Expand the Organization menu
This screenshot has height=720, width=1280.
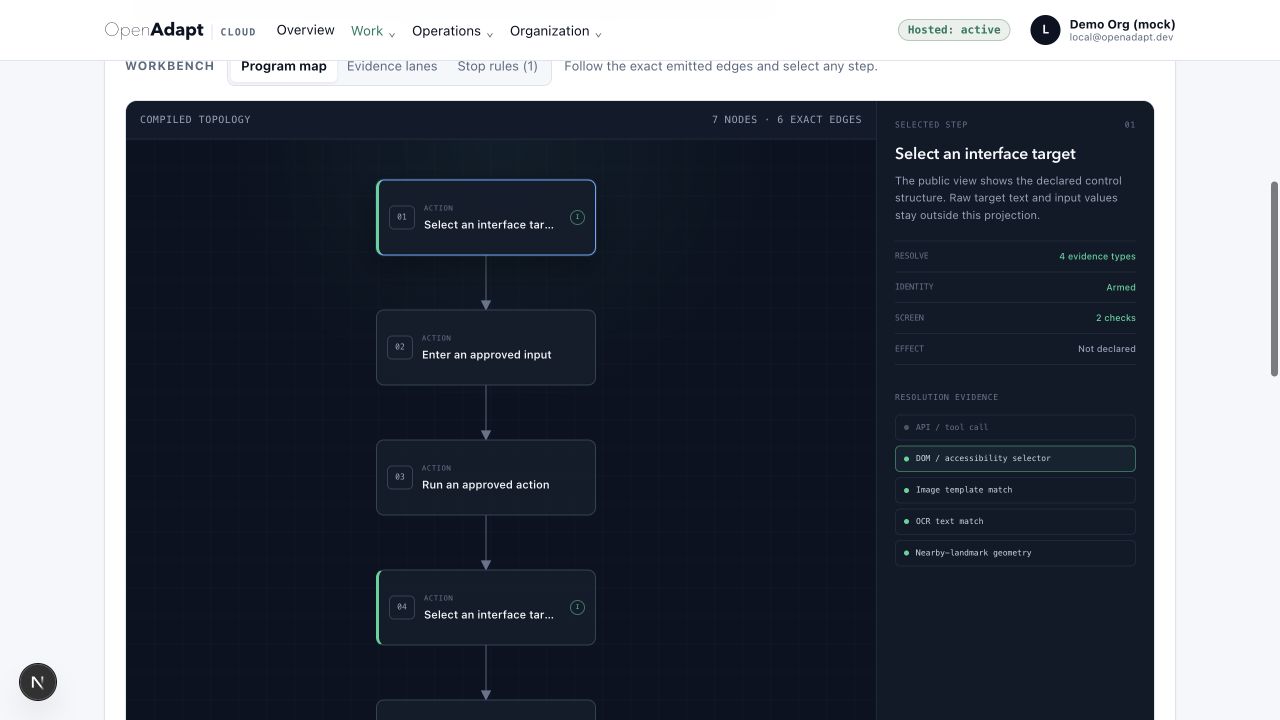coord(556,31)
